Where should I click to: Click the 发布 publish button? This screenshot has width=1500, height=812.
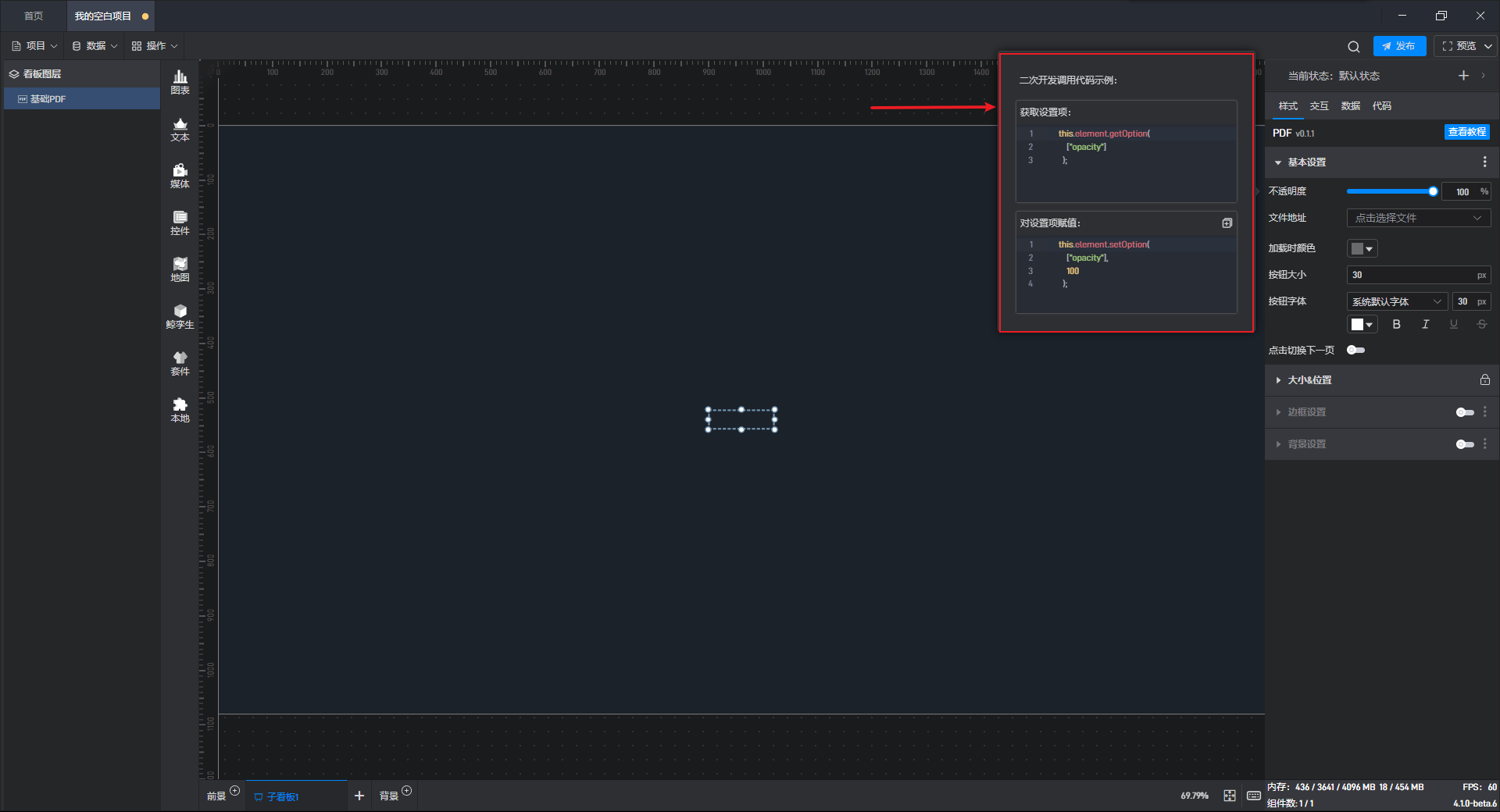click(1399, 46)
